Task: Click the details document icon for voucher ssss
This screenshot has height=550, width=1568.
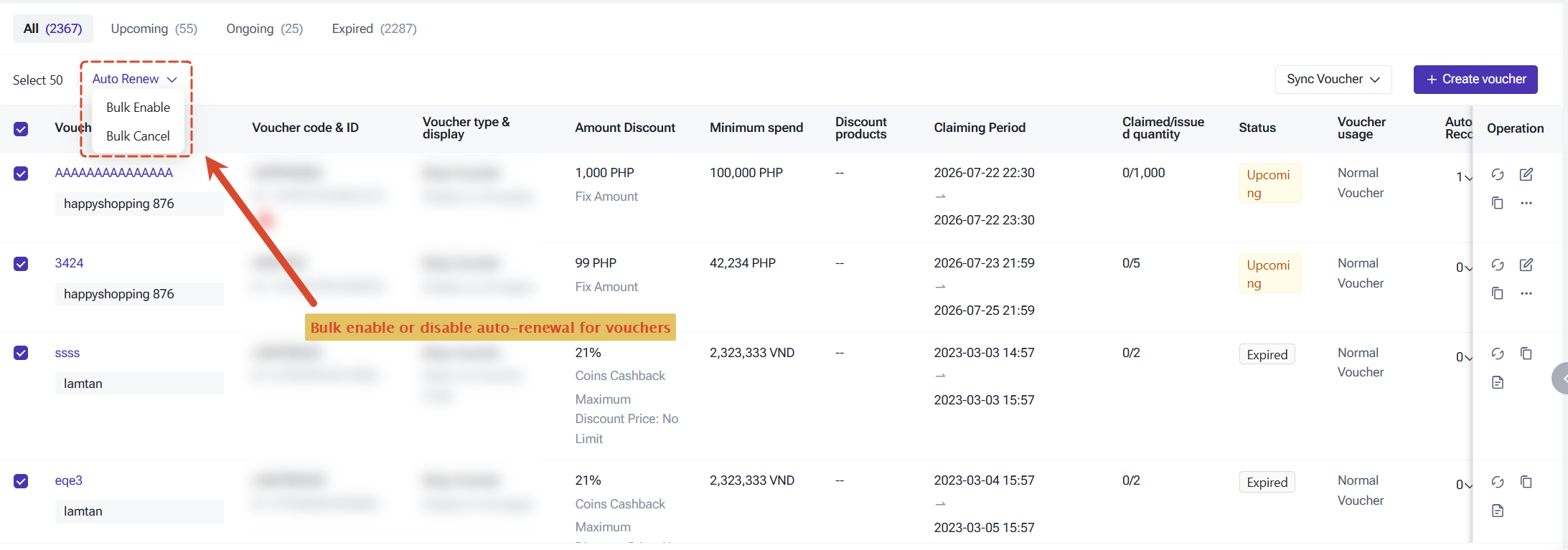Action: pyautogui.click(x=1498, y=382)
